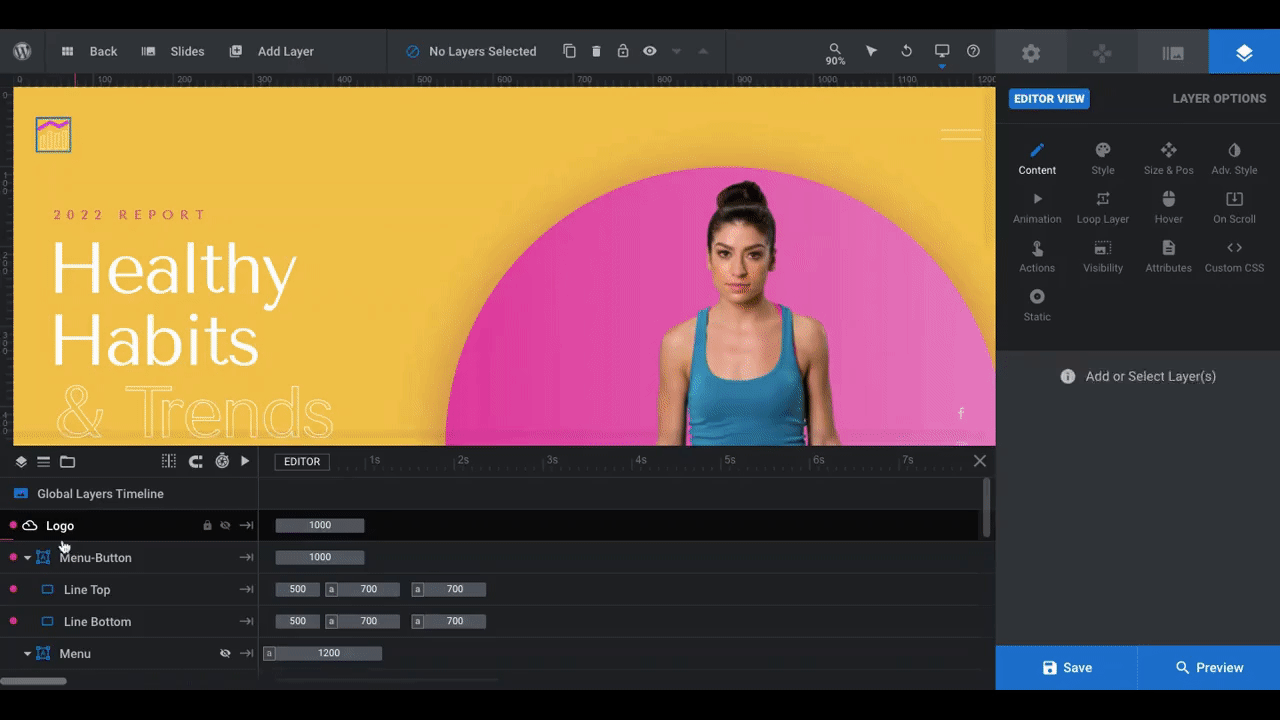Viewport: 1280px width, 720px height.
Task: Open the Loop Layer settings
Action: click(x=1103, y=208)
